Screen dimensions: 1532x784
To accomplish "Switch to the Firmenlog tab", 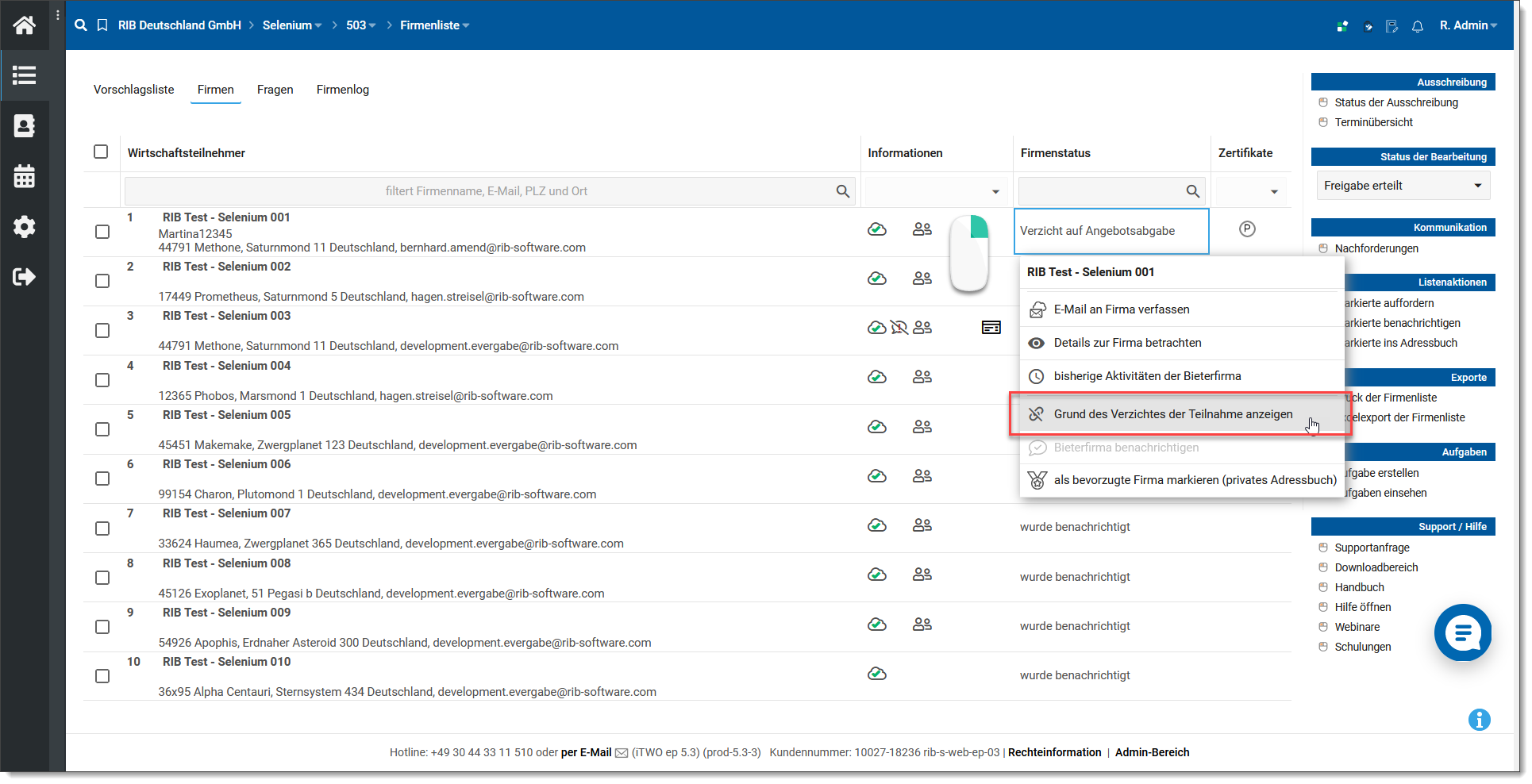I will [342, 90].
